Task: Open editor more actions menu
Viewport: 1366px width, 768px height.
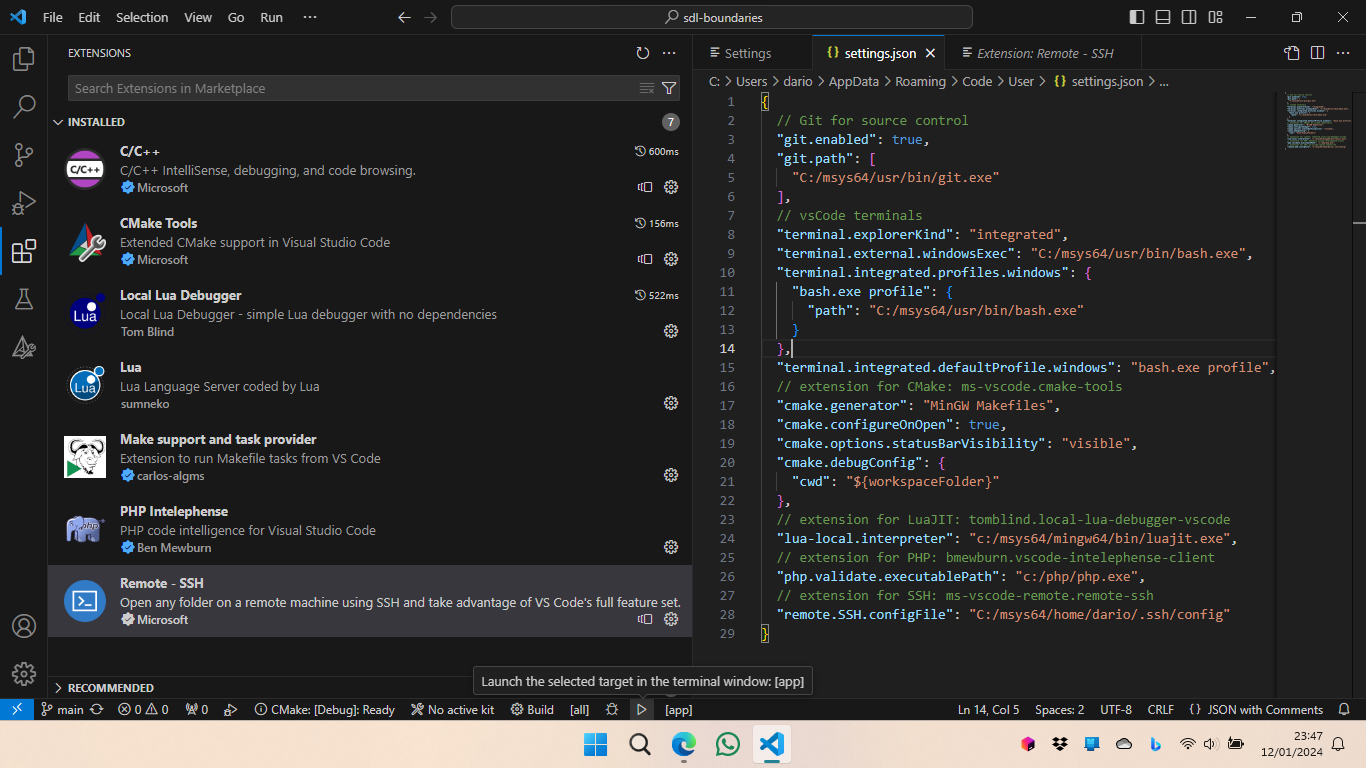Action: point(1343,53)
